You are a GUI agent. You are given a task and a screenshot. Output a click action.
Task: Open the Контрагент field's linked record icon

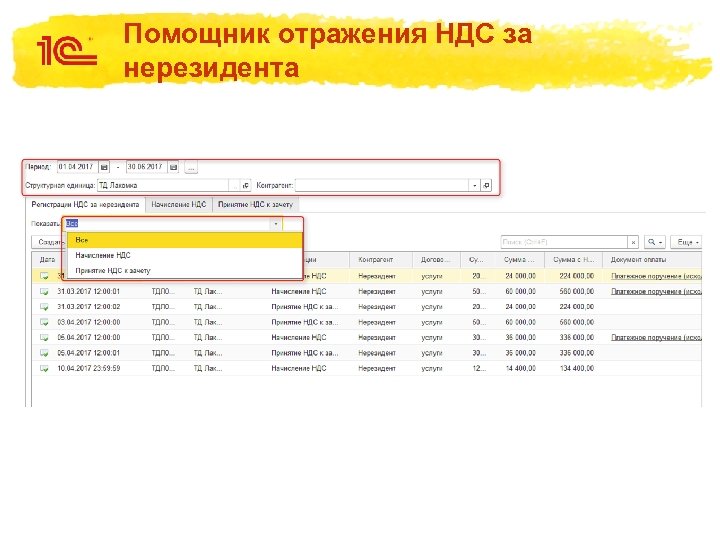click(x=486, y=185)
